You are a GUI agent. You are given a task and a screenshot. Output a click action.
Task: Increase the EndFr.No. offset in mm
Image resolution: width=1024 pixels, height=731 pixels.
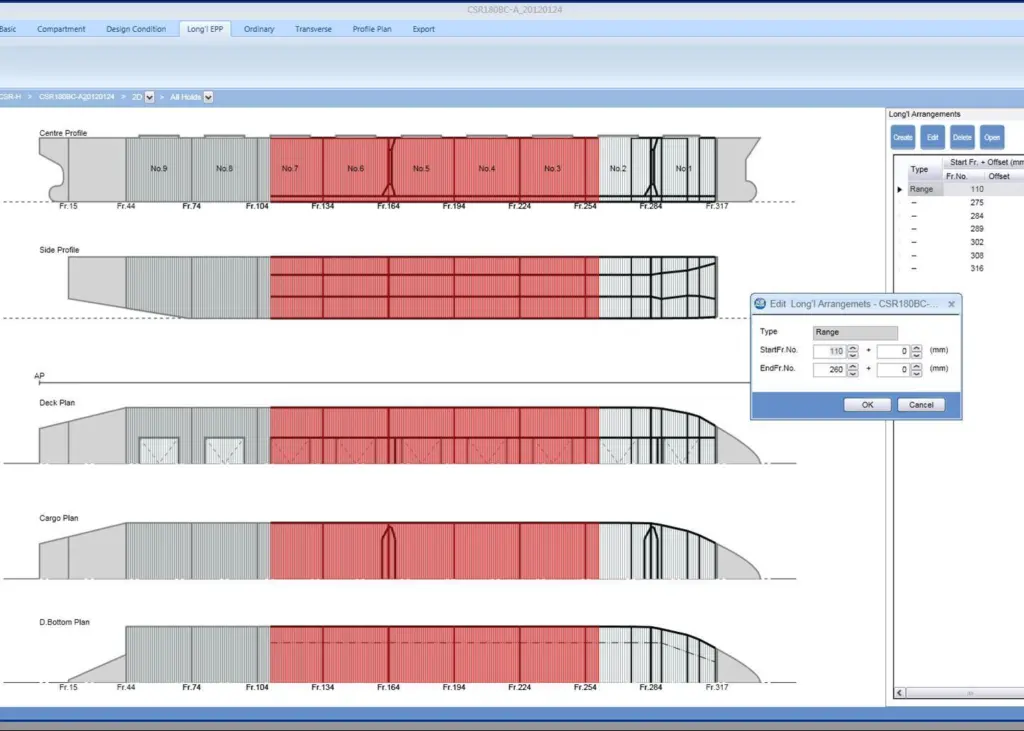click(x=917, y=366)
